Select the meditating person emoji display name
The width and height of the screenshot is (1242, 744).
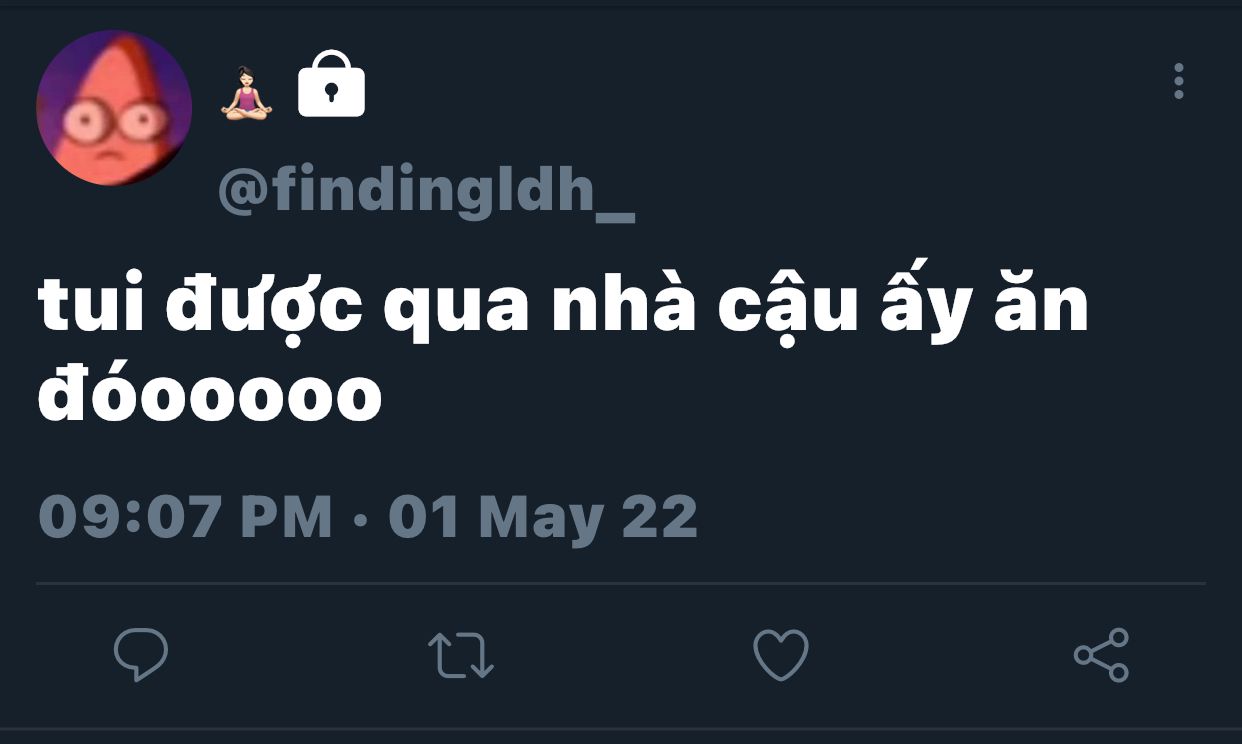(x=246, y=93)
